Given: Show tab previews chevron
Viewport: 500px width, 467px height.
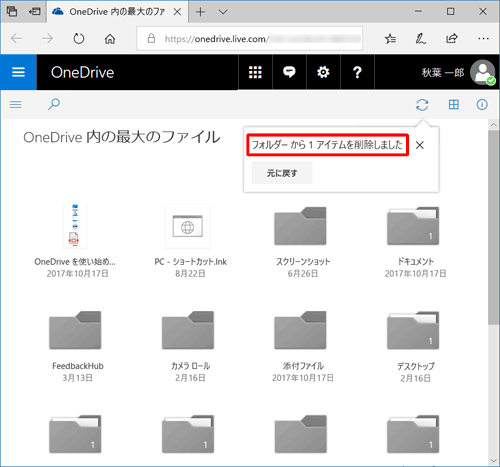Looking at the screenshot, I should pyautogui.click(x=223, y=12).
